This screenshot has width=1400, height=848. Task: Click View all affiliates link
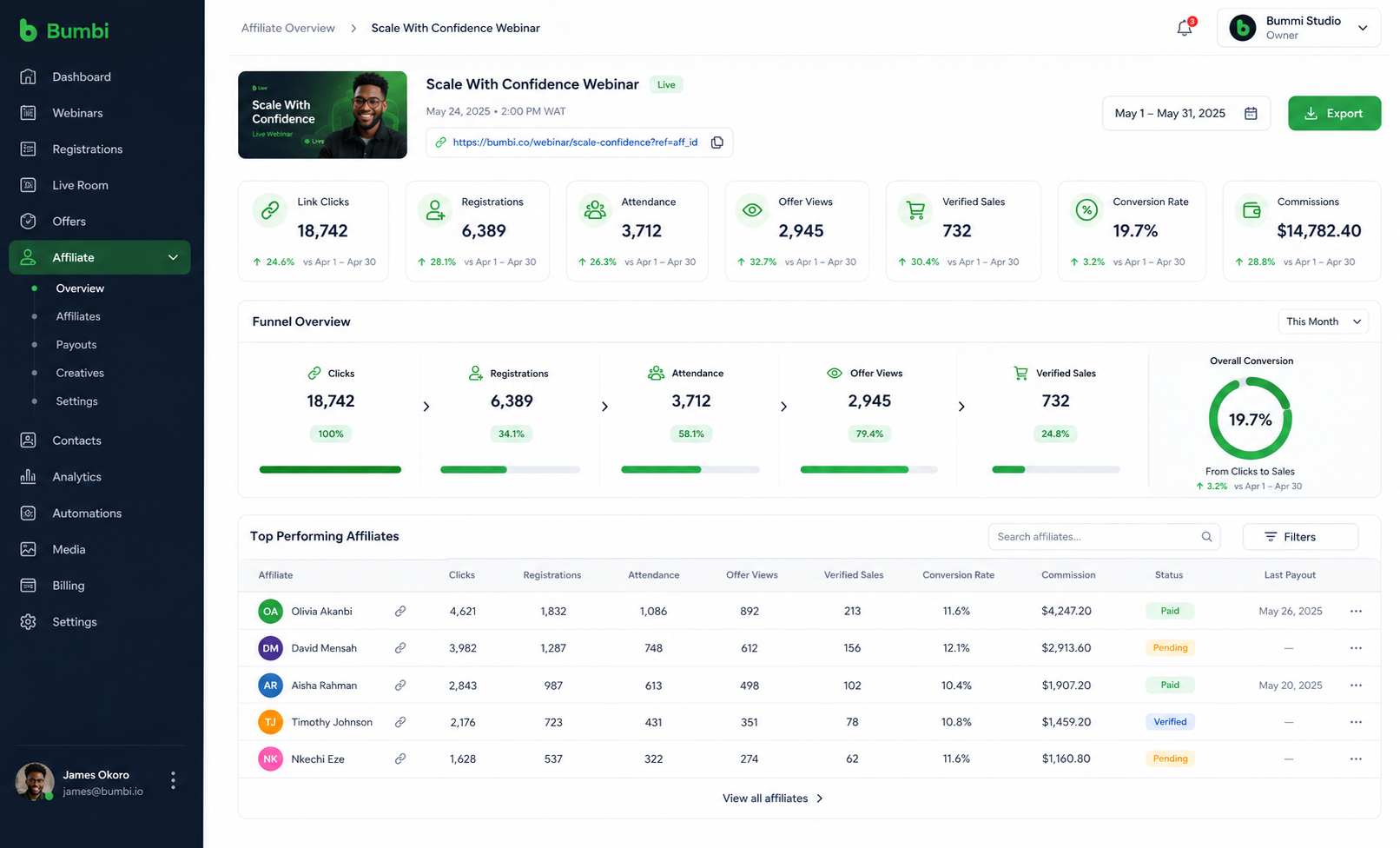[x=773, y=798]
